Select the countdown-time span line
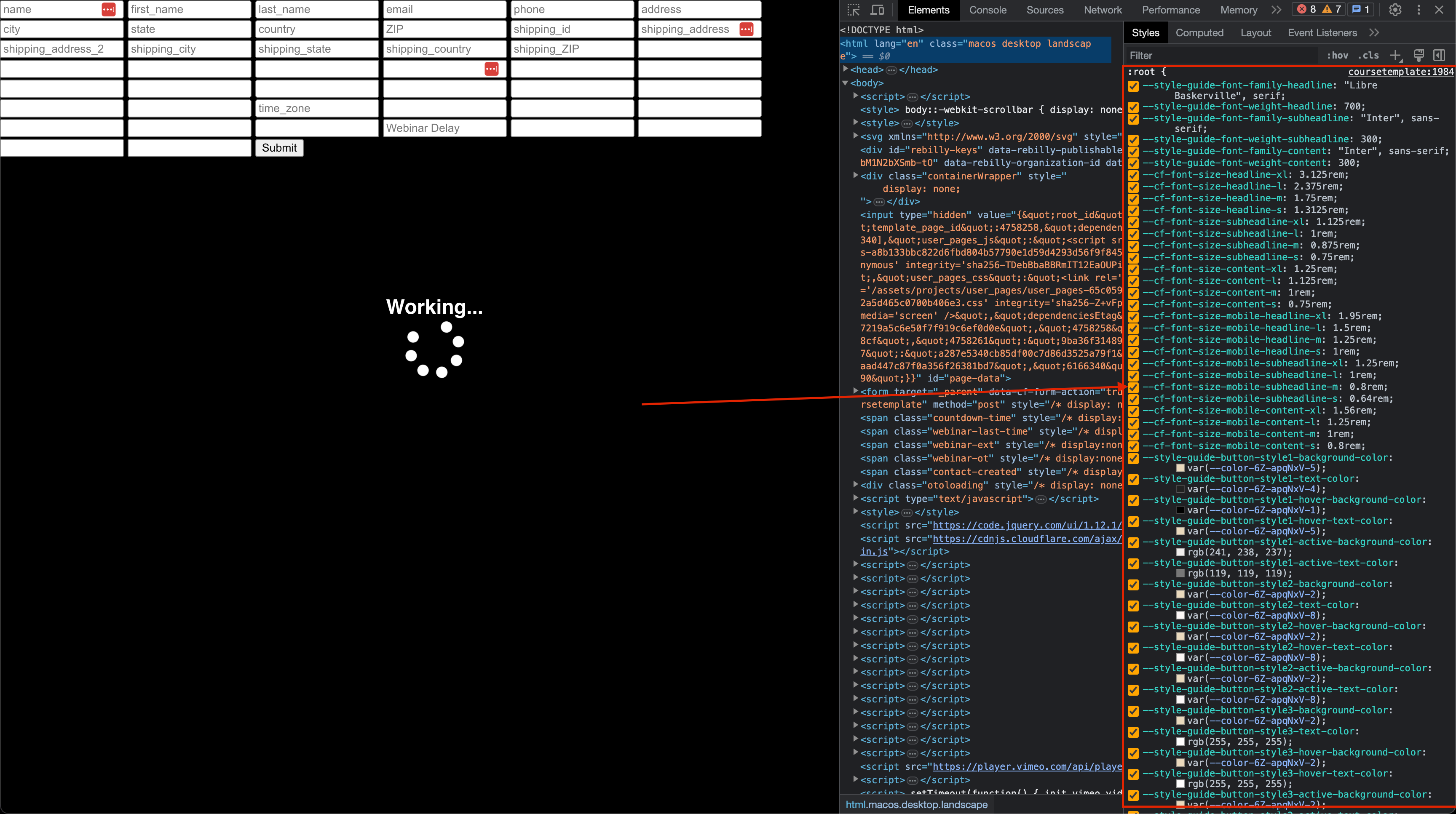 [x=991, y=418]
